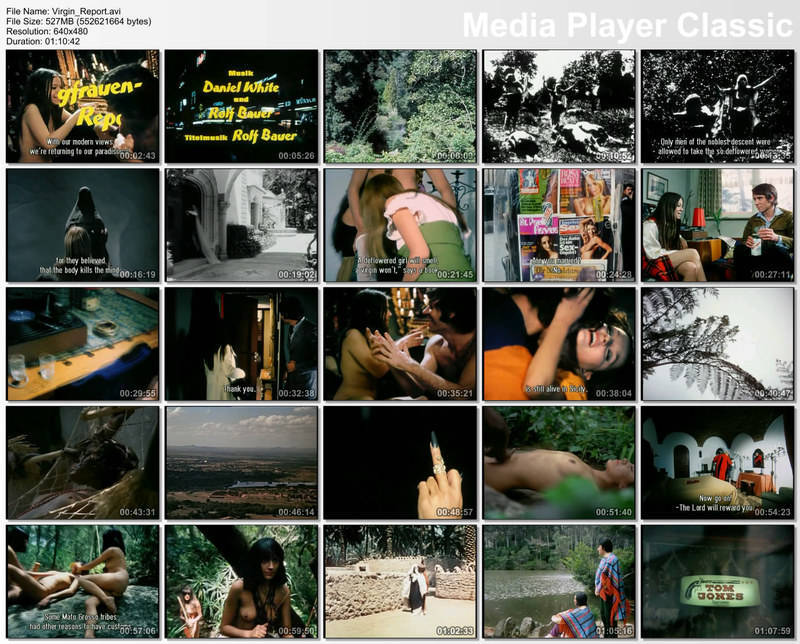Select the "Duration: 01:10:42" line

pos(43,41)
